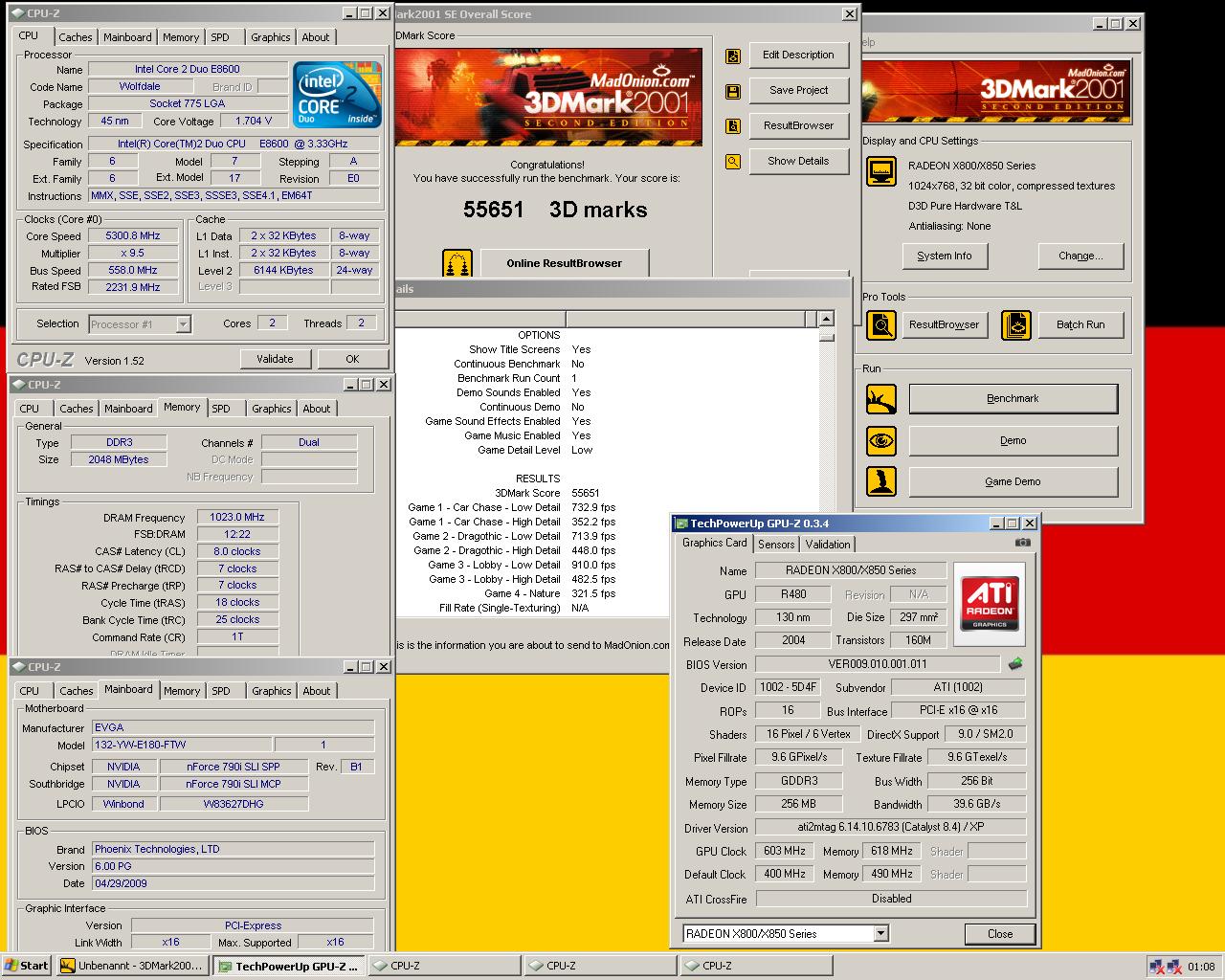Click the Online ResultBrowser yellow icon
1225x980 pixels.
(457, 263)
